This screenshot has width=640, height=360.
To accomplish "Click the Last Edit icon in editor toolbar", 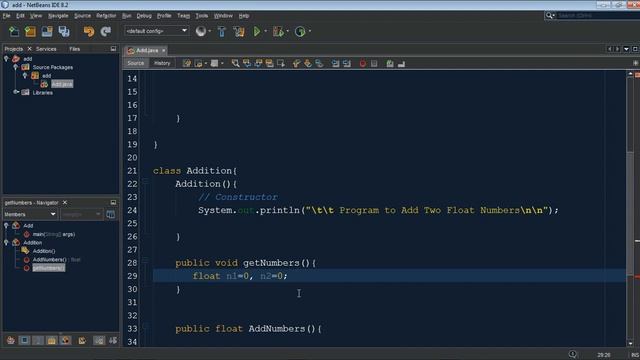I will click(187, 63).
